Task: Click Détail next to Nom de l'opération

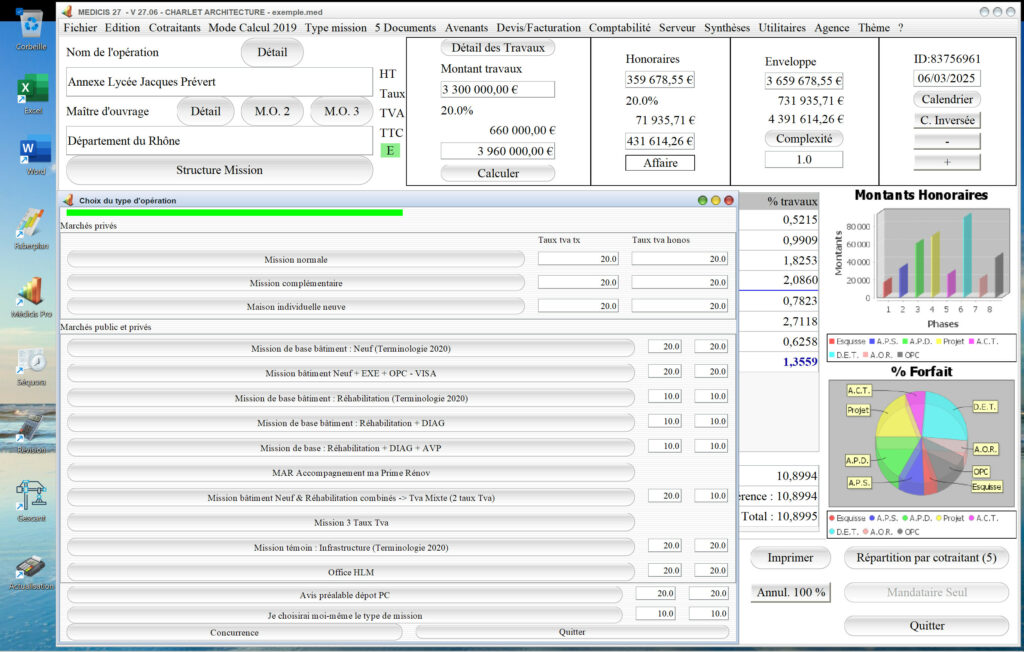Action: [x=272, y=52]
